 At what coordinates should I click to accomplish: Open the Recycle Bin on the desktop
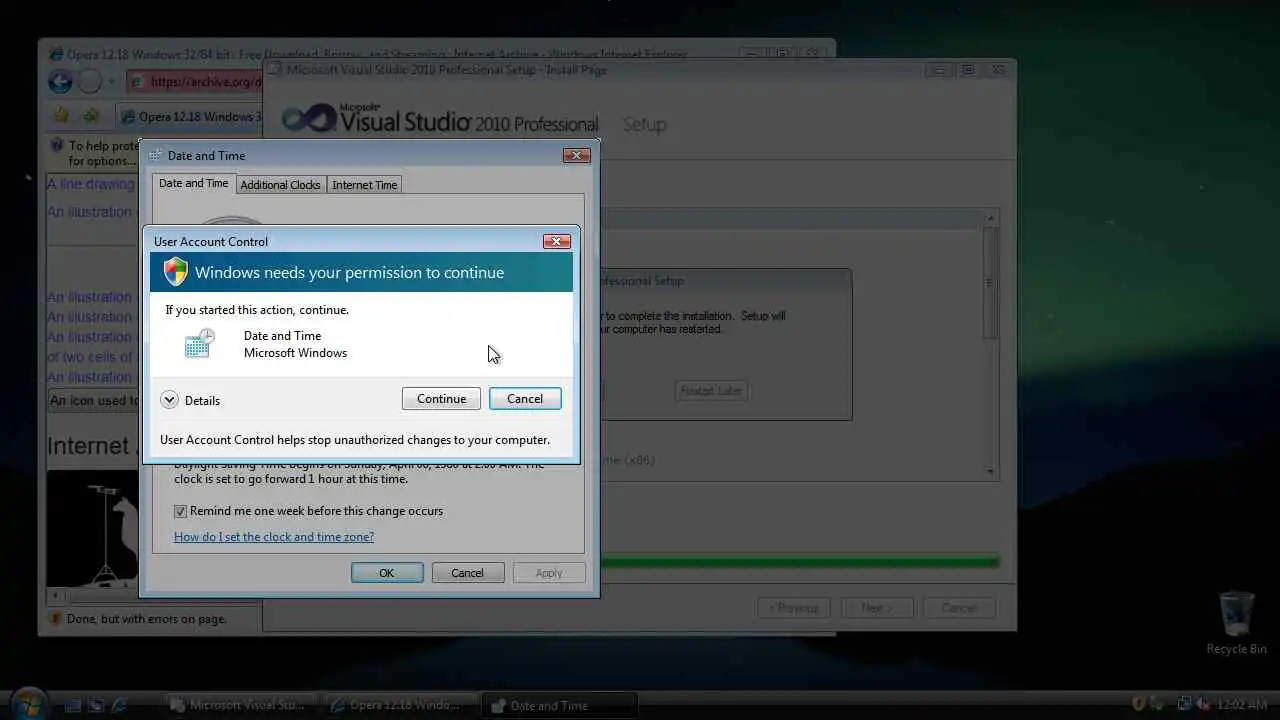(x=1236, y=622)
